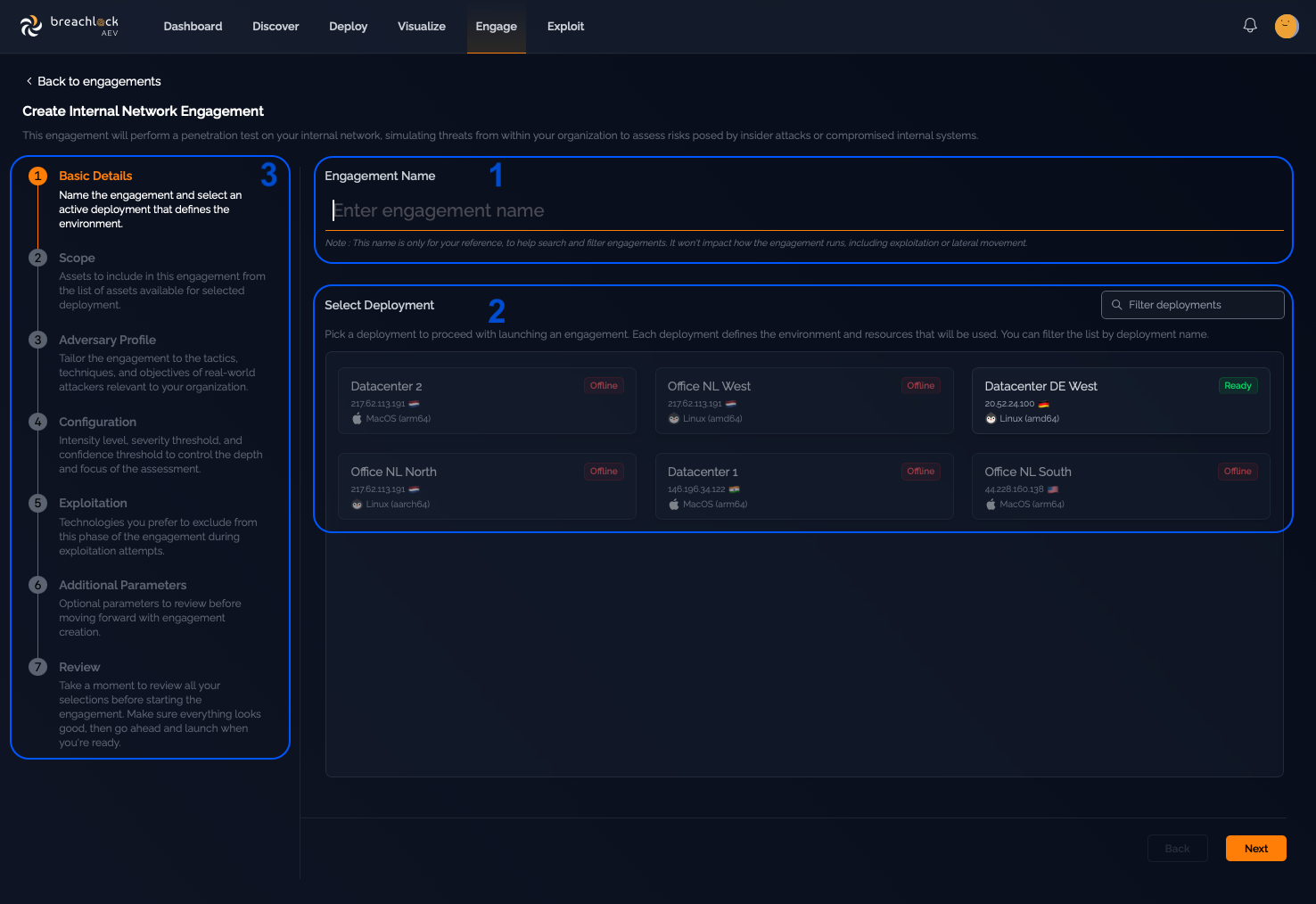Screen dimensions: 1316x904
Task: Click the MacOS icon on Office NL South card
Action: 991,504
